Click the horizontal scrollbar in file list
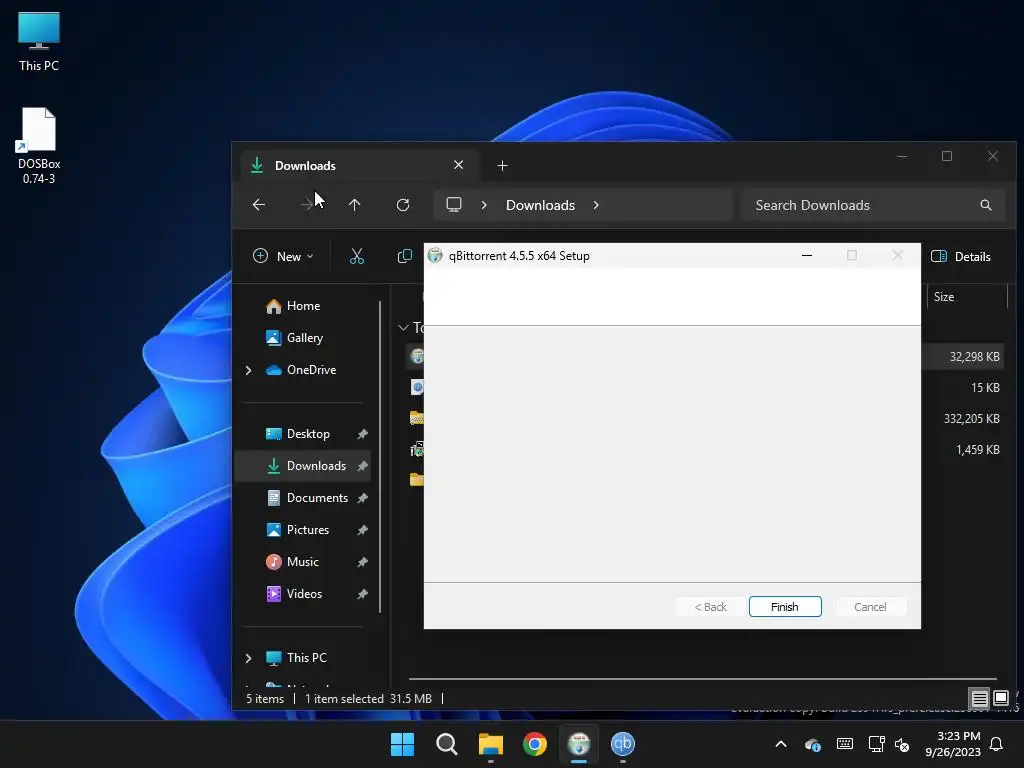1024x768 pixels. pyautogui.click(x=703, y=679)
